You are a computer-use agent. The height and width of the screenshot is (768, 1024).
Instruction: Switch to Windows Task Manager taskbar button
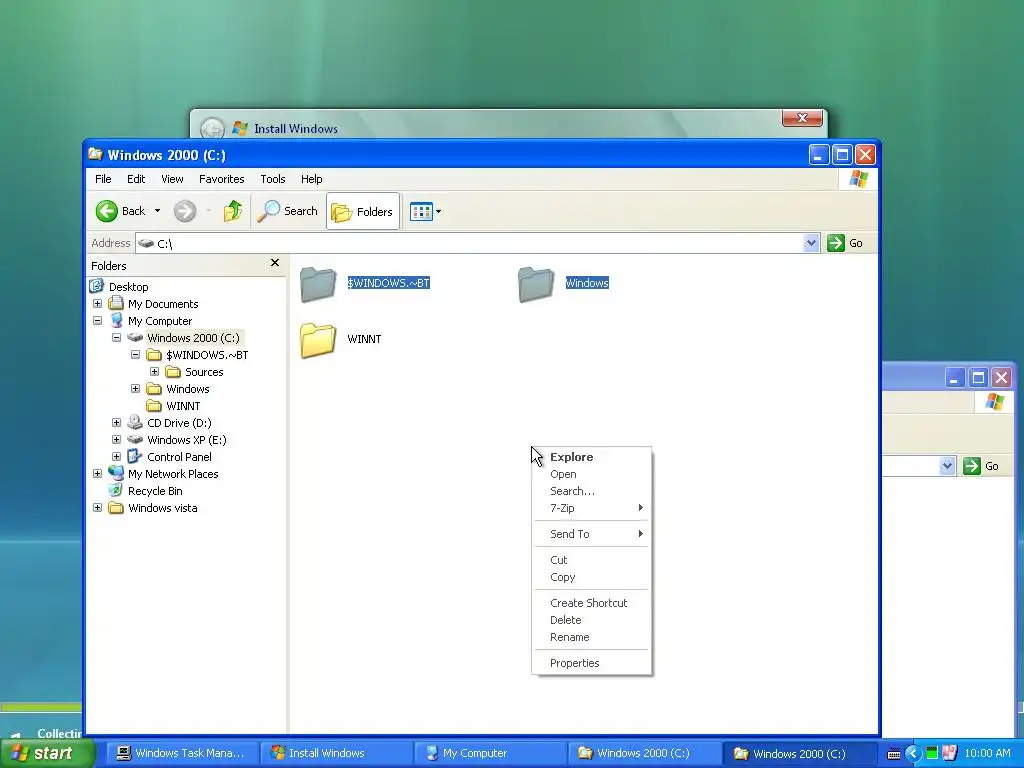coord(182,754)
